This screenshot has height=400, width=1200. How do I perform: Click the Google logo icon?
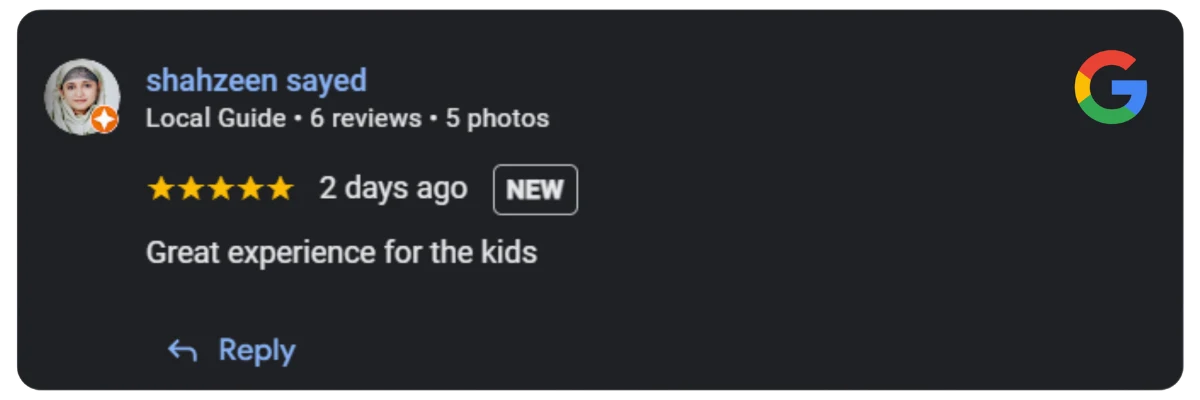click(1110, 88)
